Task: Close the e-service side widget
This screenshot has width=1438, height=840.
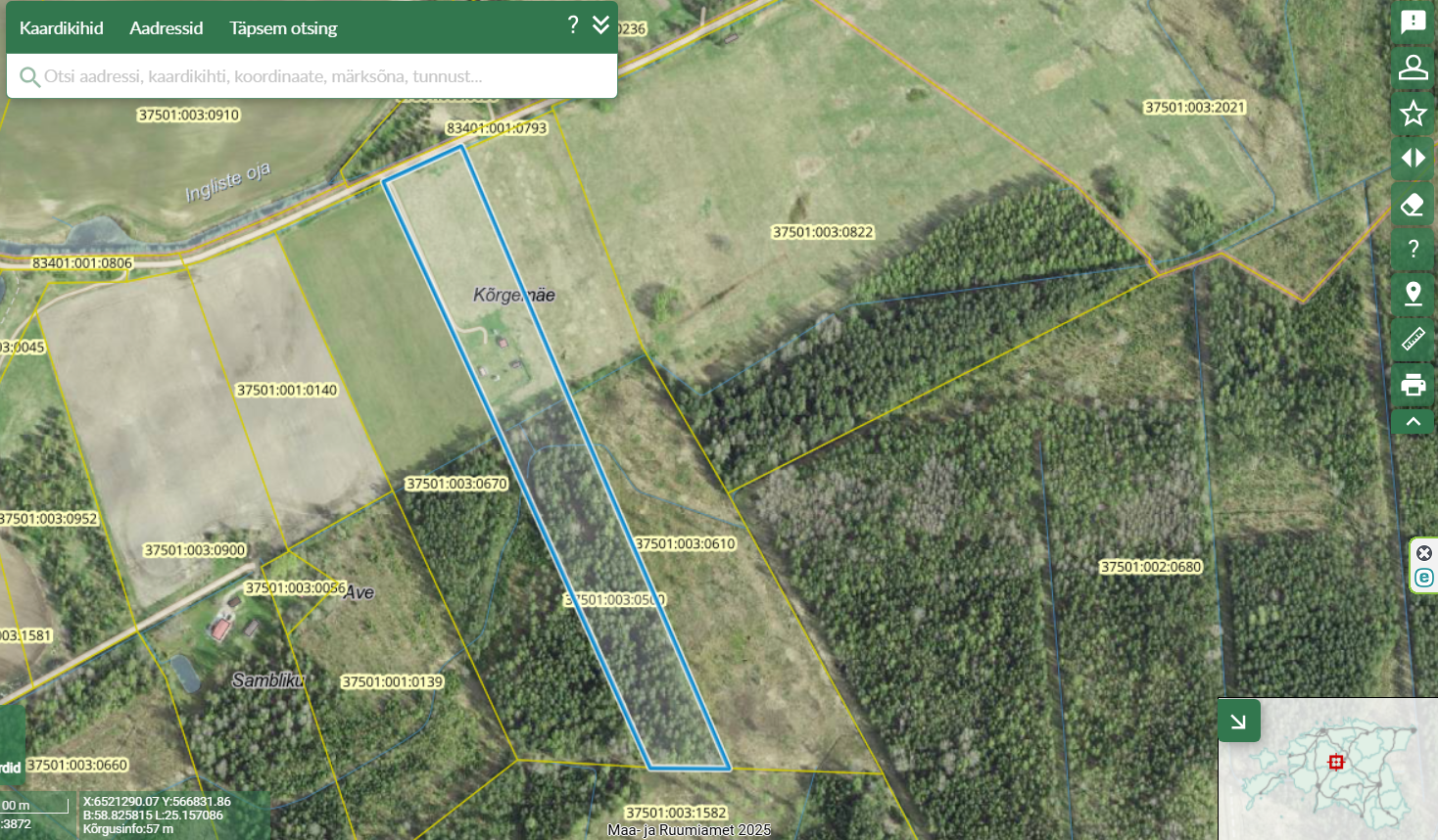Action: [1424, 553]
